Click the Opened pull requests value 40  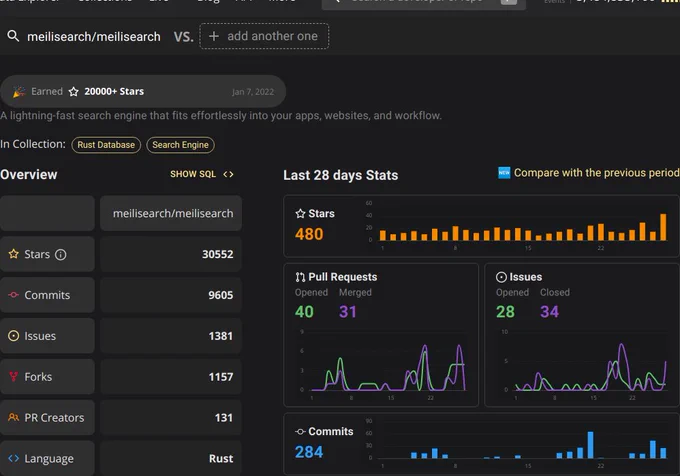(x=304, y=312)
